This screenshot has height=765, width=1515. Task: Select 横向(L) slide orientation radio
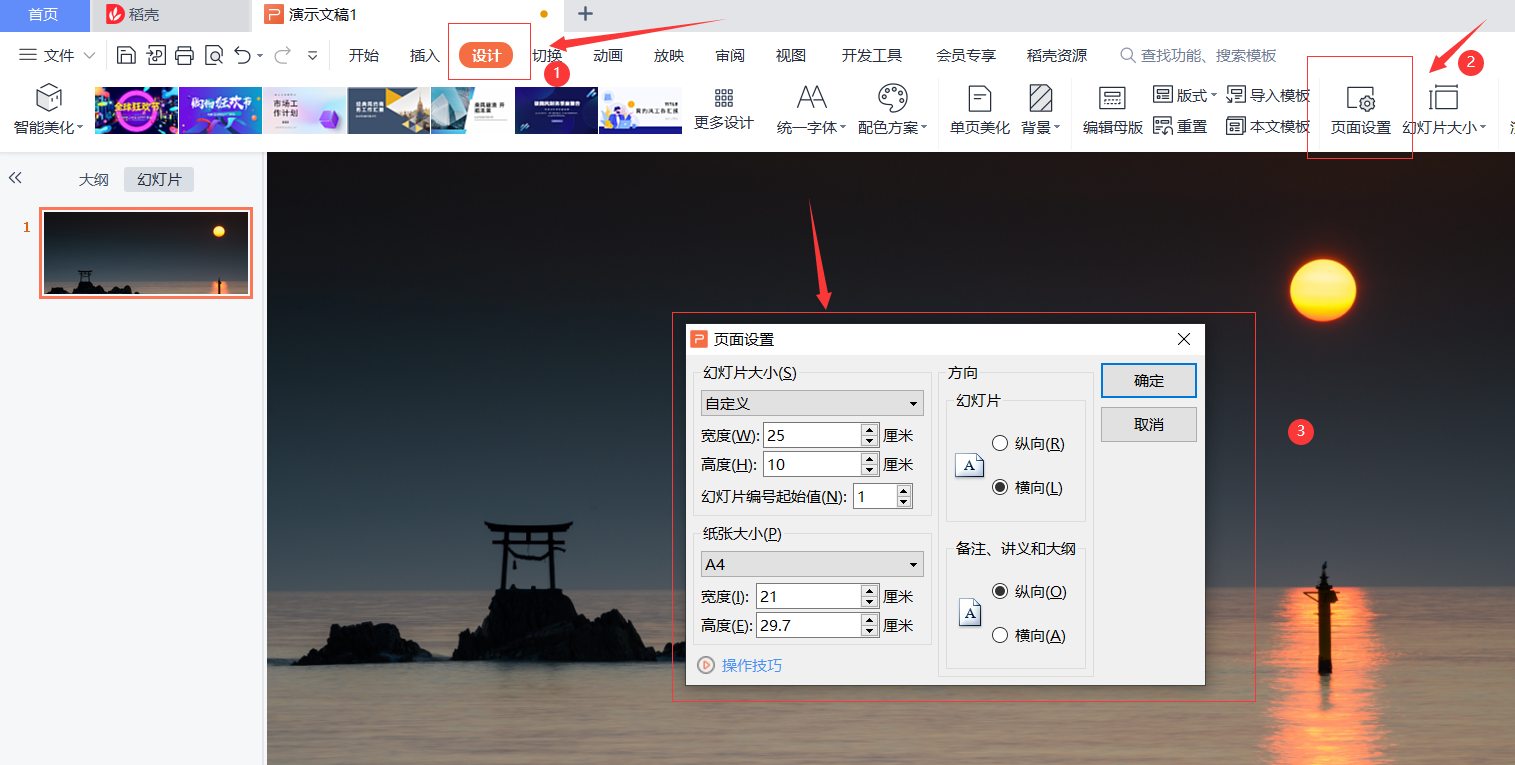(999, 487)
